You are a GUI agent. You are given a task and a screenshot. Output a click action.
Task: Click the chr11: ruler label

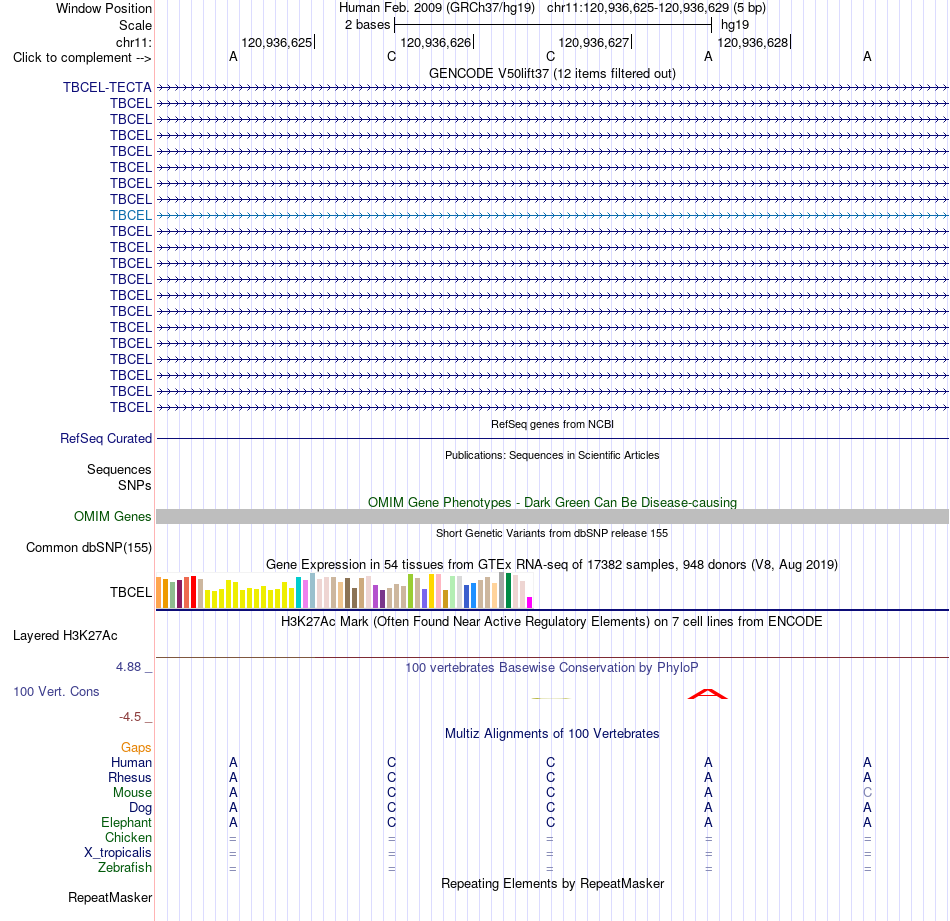[x=134, y=42]
